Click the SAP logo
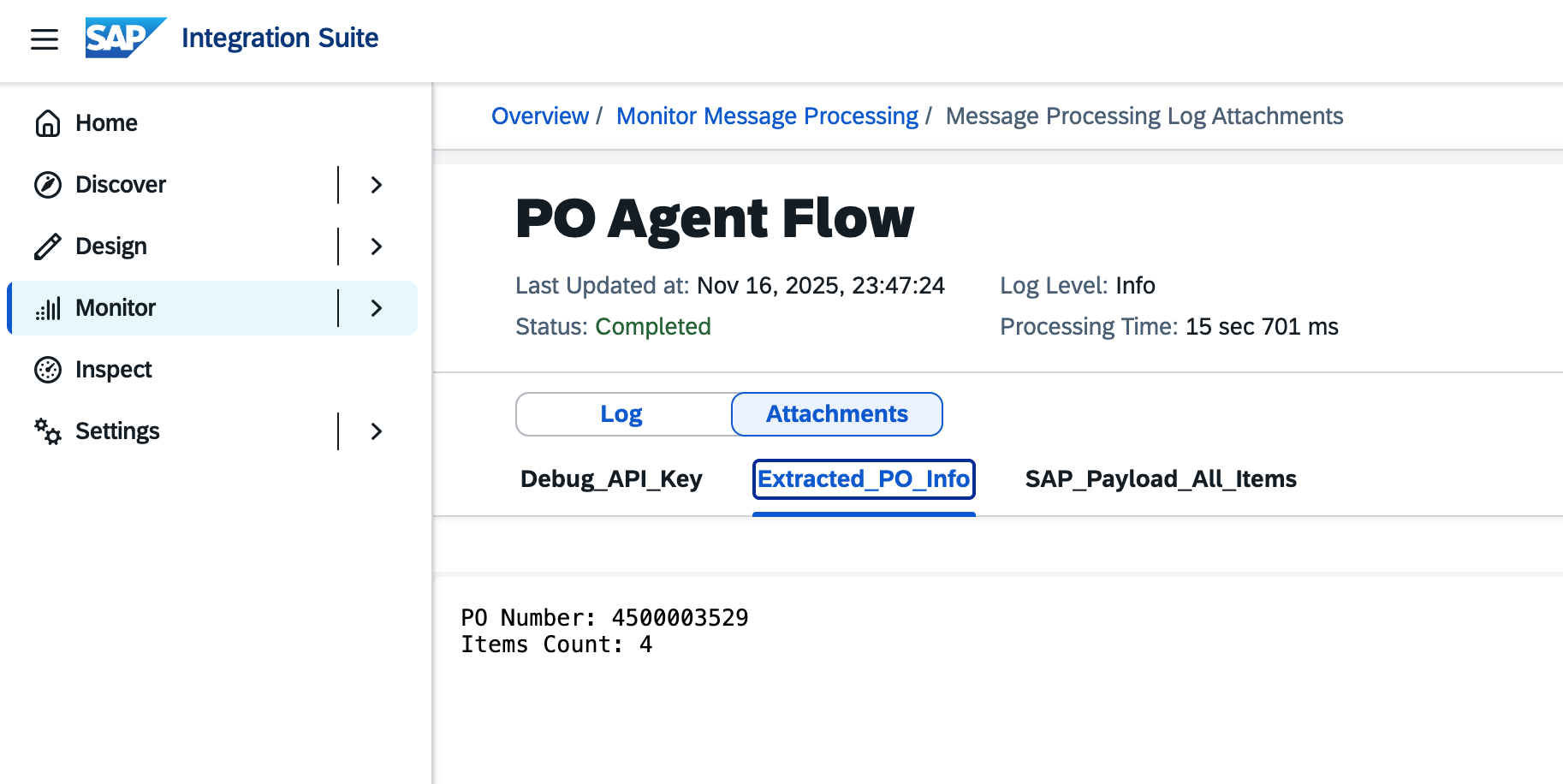Viewport: 1563px width, 784px height. (126, 38)
